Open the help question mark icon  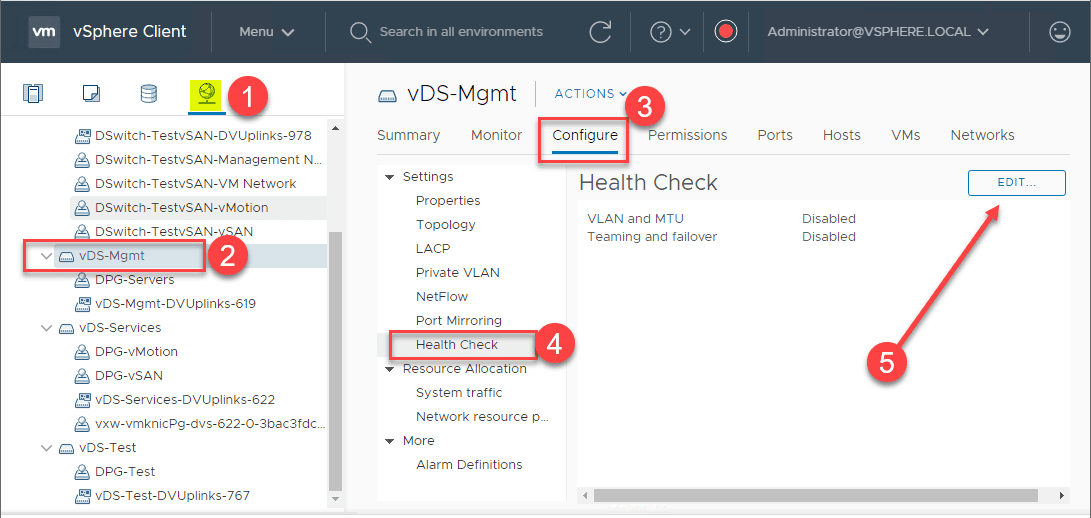(660, 32)
